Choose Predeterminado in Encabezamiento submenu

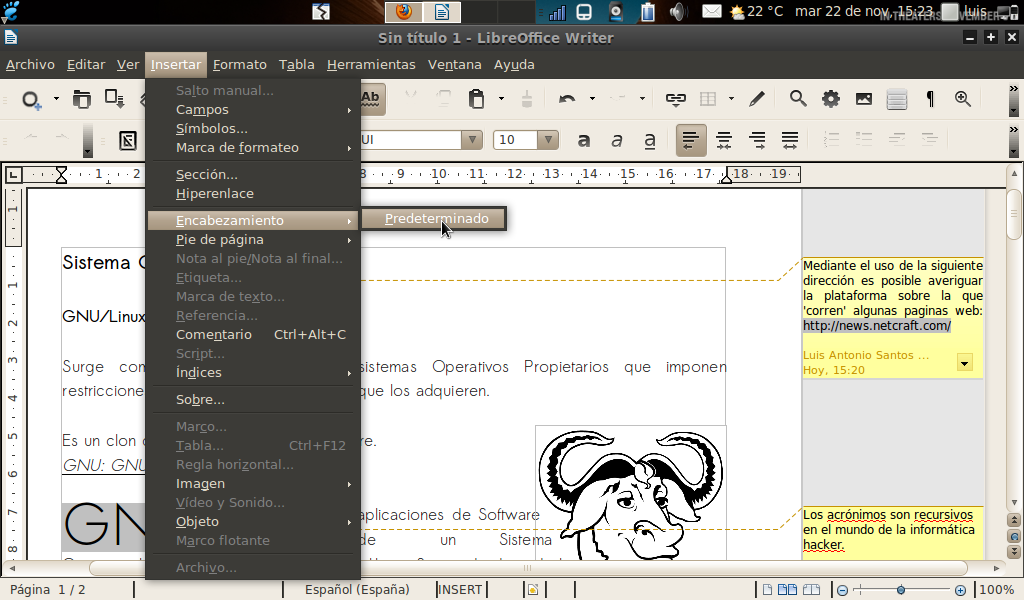(434, 219)
